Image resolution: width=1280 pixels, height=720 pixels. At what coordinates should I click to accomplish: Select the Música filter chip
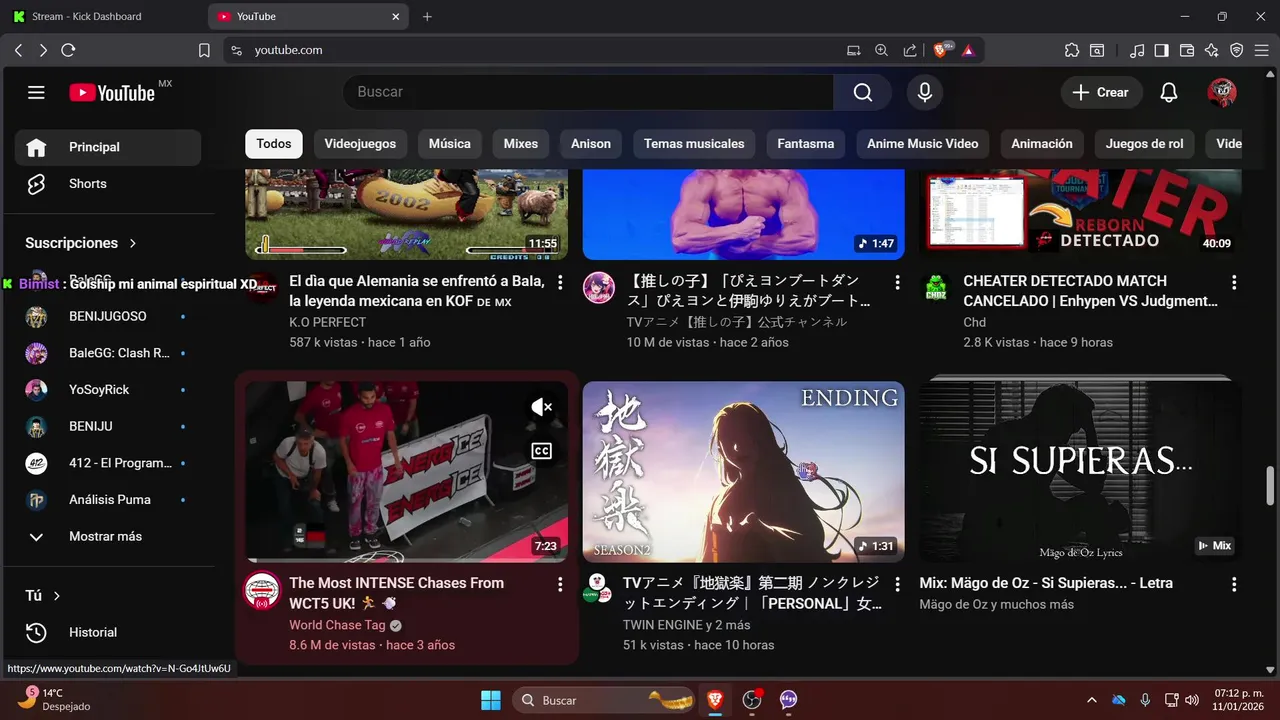pyautogui.click(x=450, y=144)
